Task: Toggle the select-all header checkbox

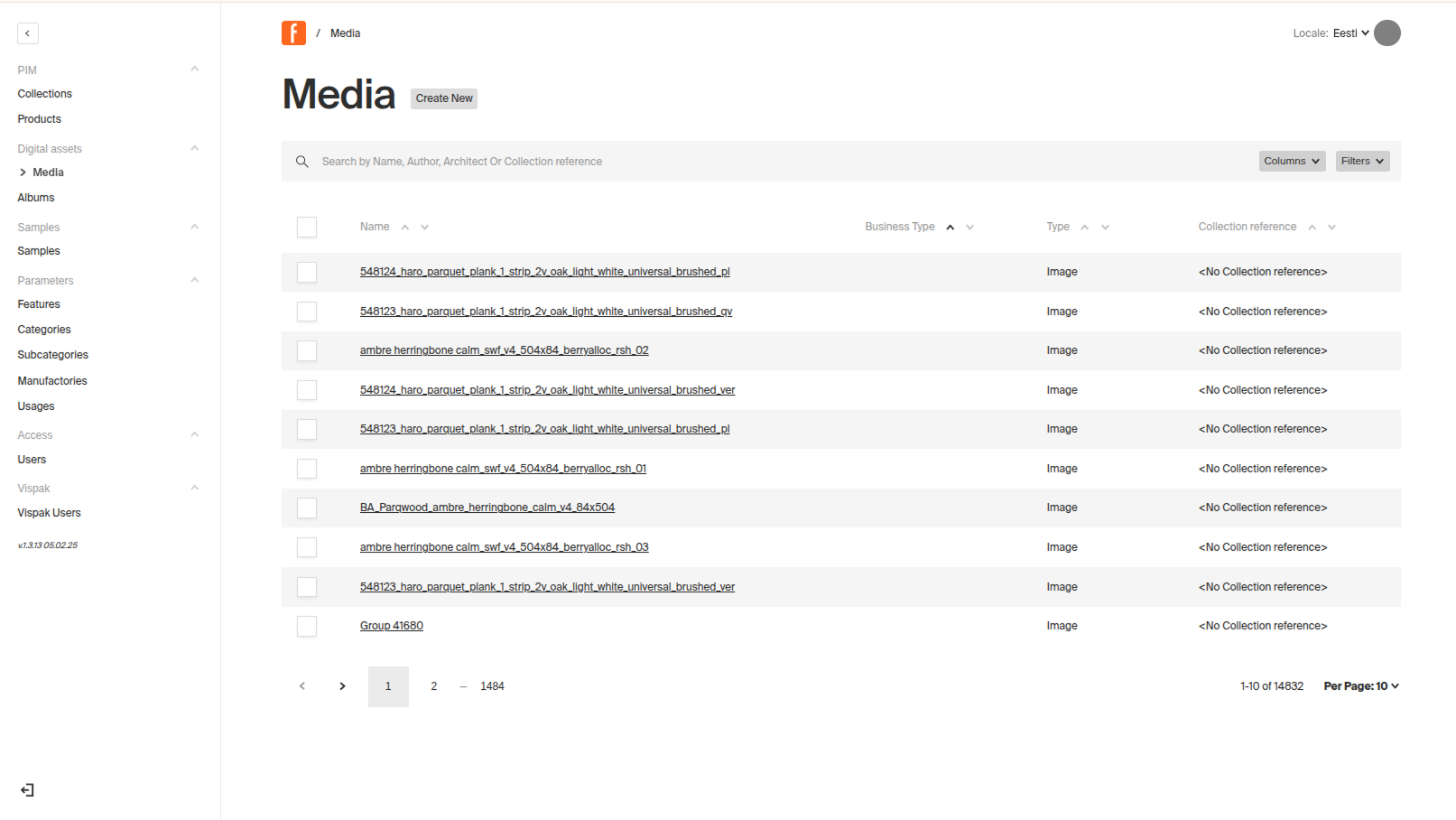Action: click(x=307, y=228)
